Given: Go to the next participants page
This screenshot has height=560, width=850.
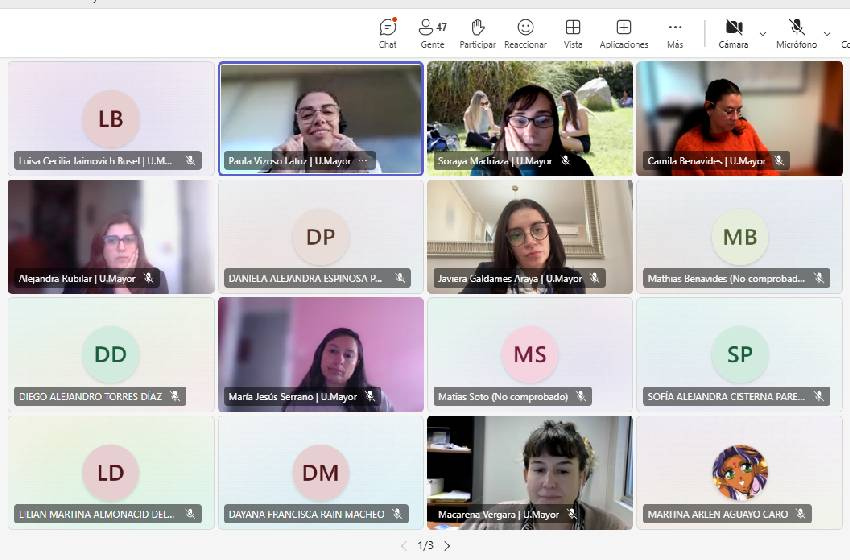Looking at the screenshot, I should [447, 546].
